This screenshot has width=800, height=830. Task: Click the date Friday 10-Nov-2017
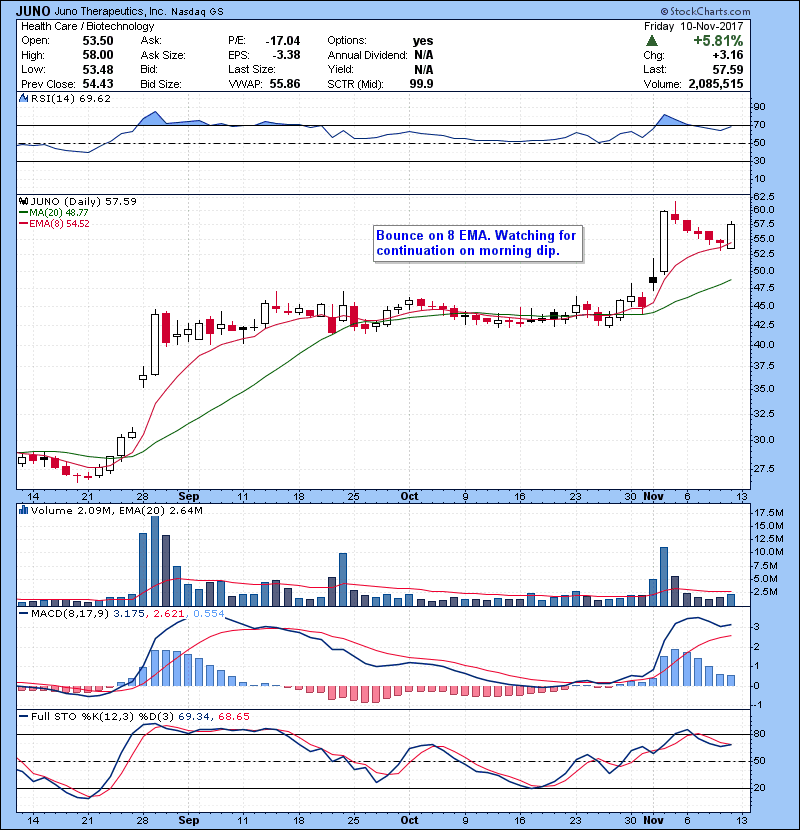click(694, 26)
